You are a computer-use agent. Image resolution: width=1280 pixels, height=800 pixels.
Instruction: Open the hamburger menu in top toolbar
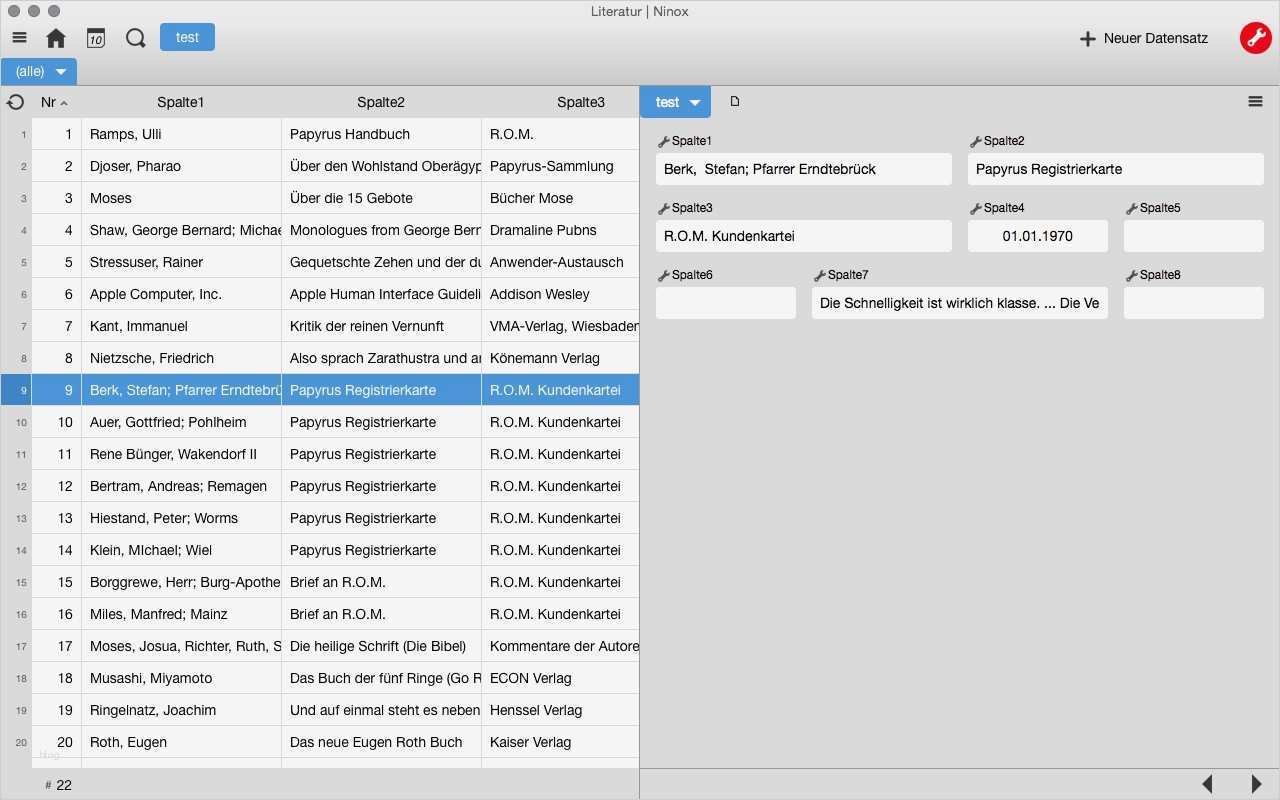pyautogui.click(x=19, y=38)
